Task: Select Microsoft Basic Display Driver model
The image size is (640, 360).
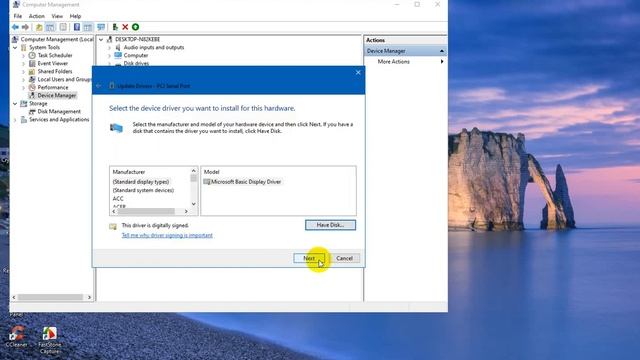Action: pos(242,182)
